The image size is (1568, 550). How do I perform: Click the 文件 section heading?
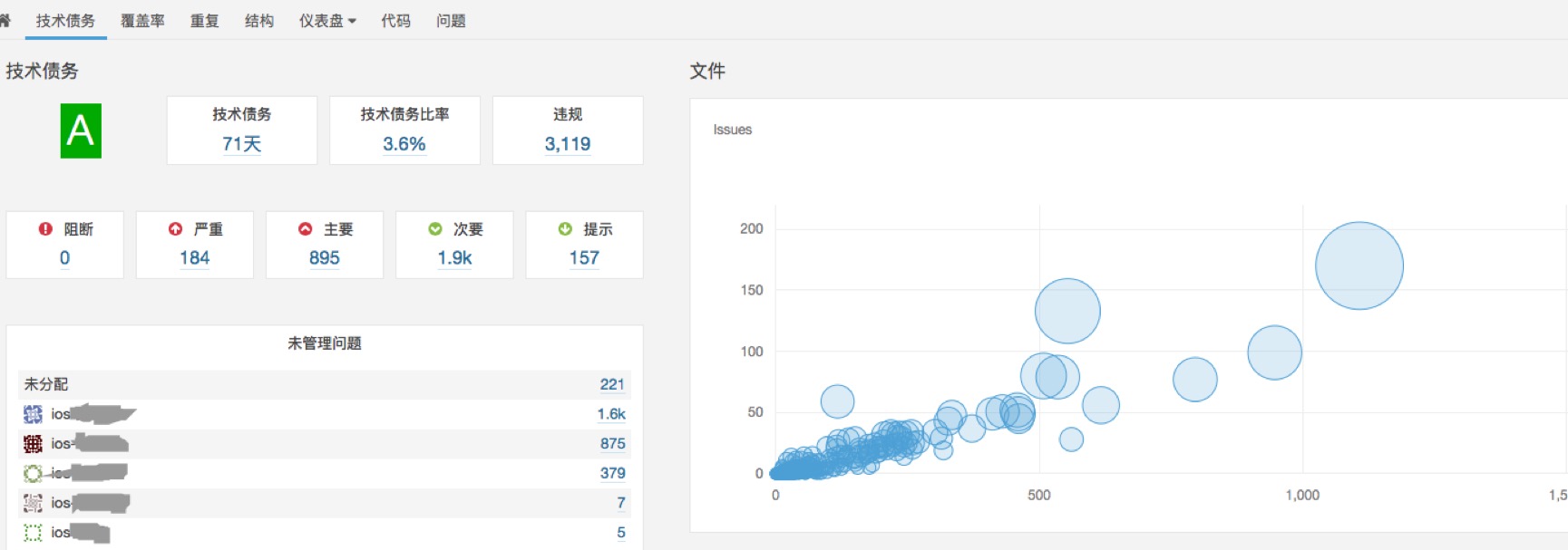(x=707, y=71)
